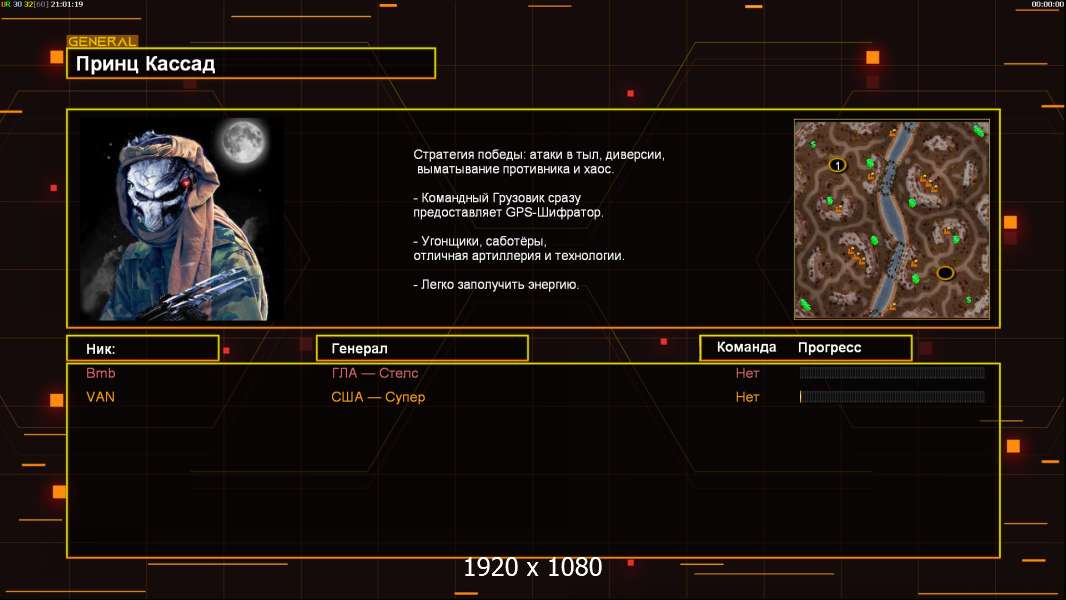This screenshot has width=1066, height=600.
Task: Click the Угонщики, саботёры text line
Action: click(x=519, y=248)
